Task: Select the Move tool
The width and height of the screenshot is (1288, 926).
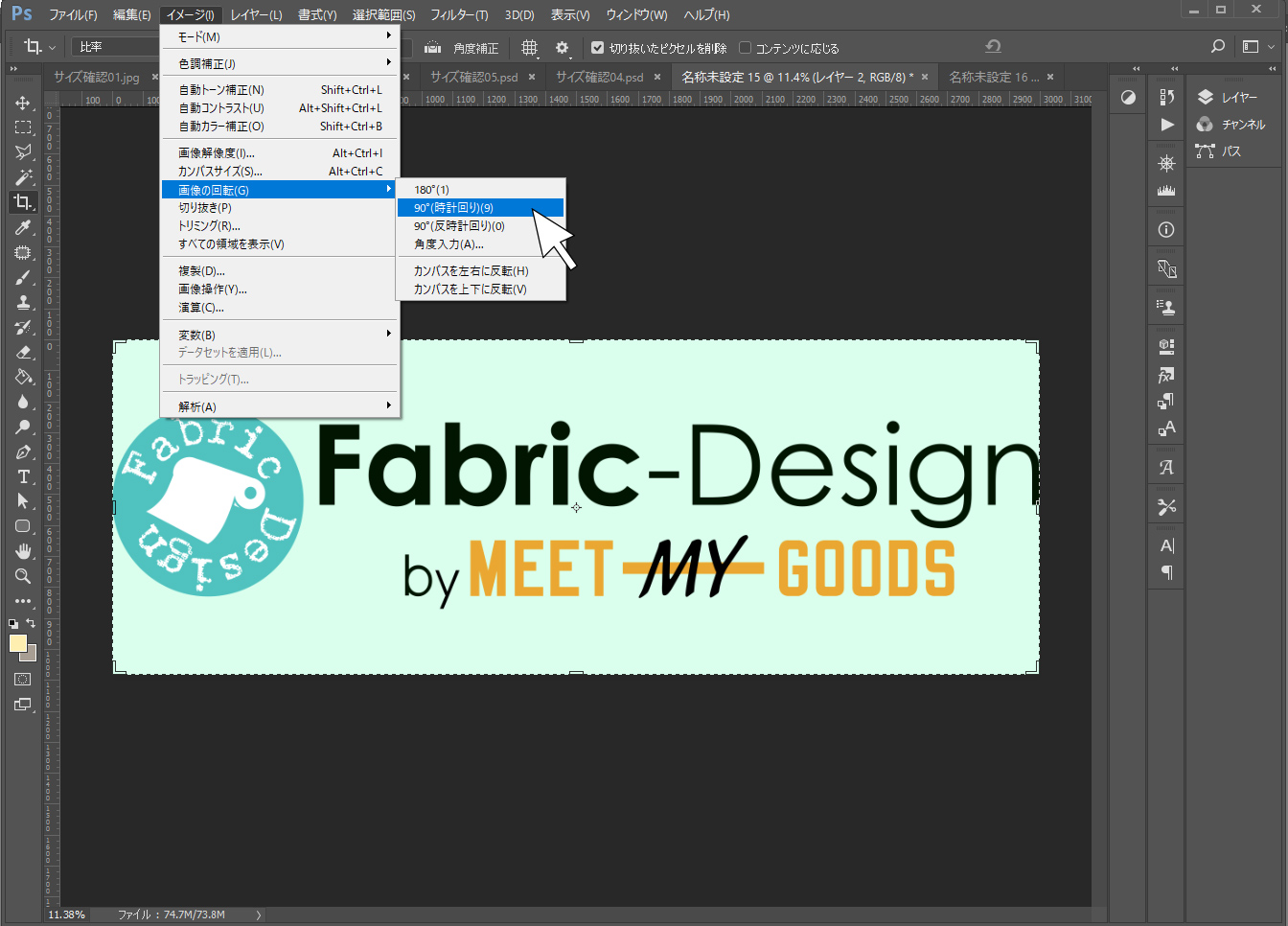Action: pyautogui.click(x=23, y=103)
